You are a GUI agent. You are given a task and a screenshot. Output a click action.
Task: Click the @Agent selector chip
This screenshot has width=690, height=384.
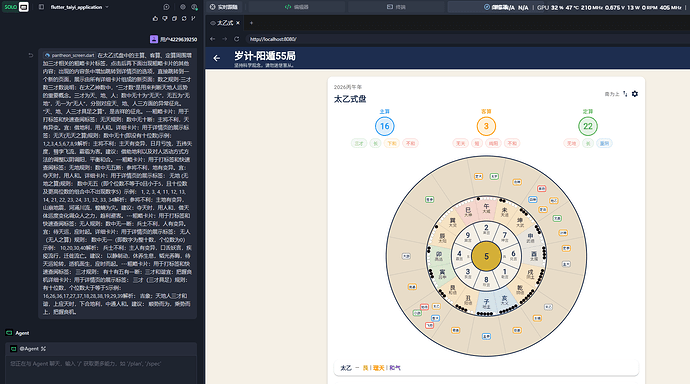click(29, 349)
